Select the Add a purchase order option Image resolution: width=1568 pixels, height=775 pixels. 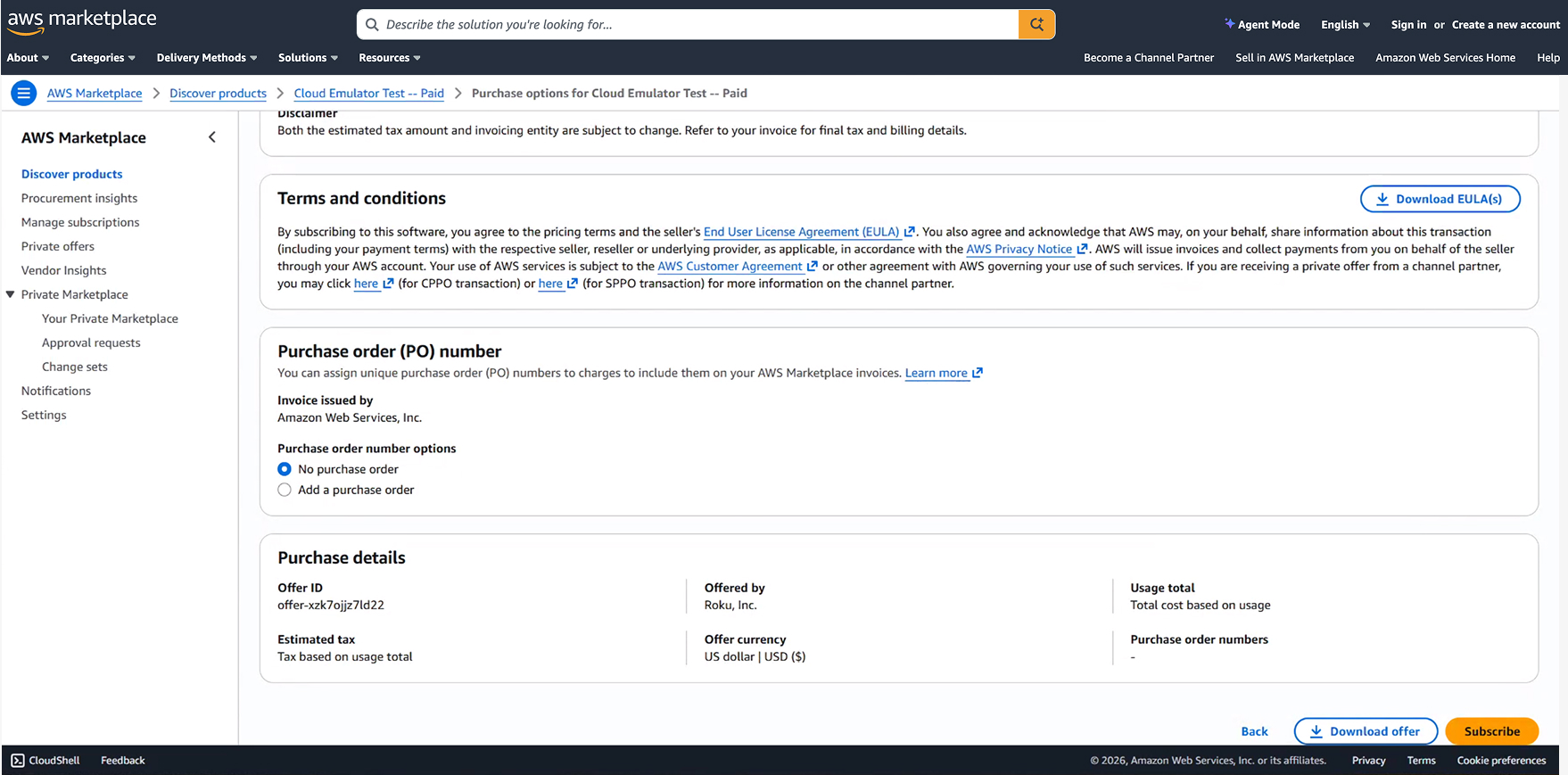click(285, 490)
